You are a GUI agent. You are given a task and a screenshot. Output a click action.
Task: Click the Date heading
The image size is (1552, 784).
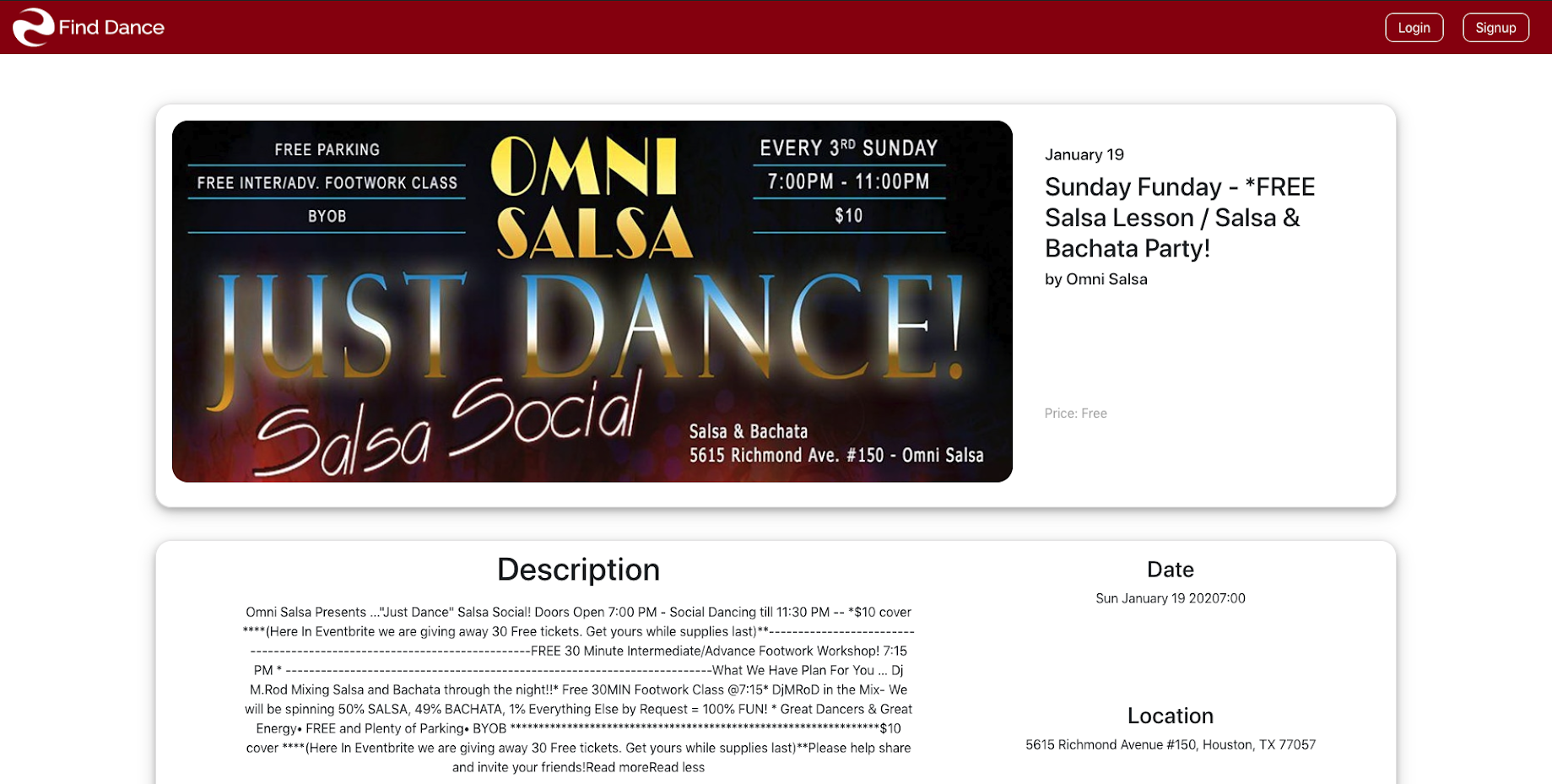[1170, 570]
